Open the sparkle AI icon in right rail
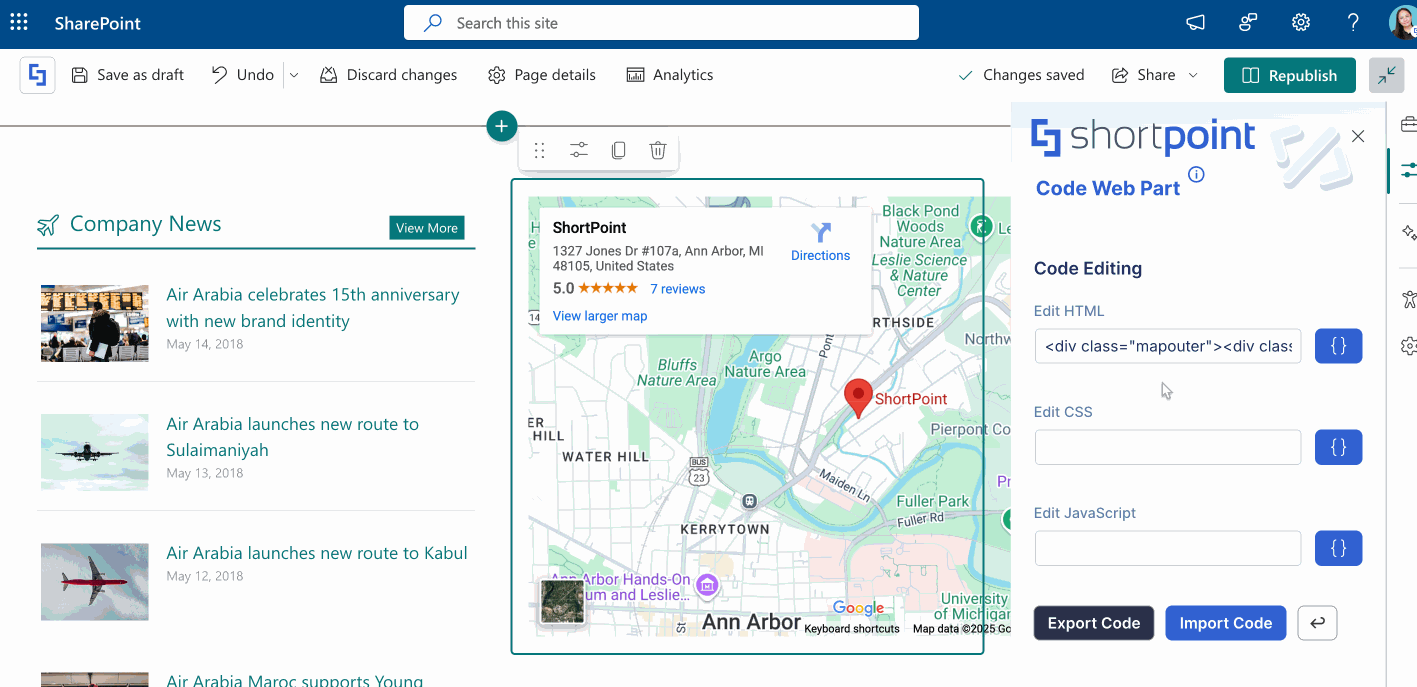 point(1408,232)
